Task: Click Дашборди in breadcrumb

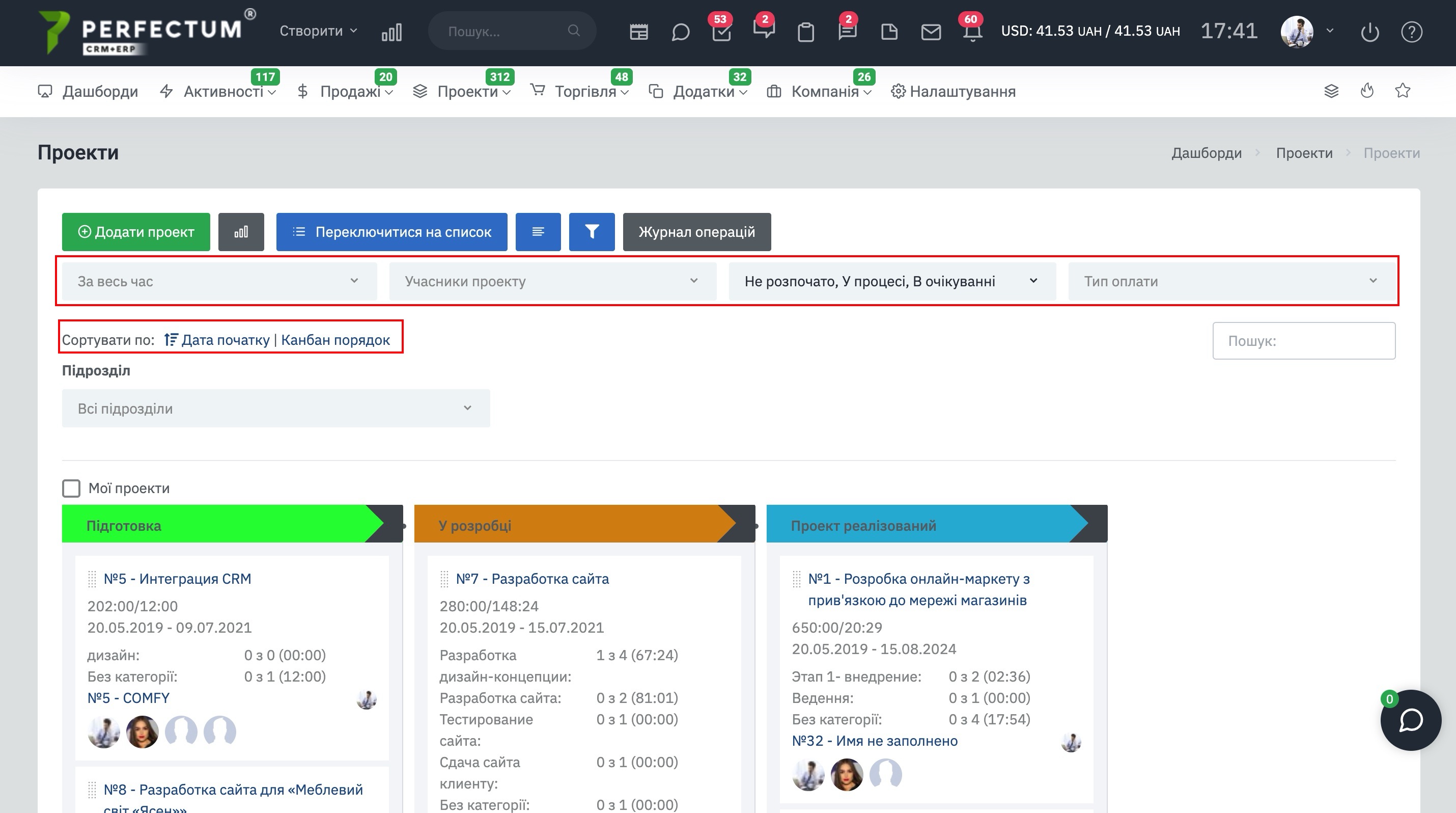Action: (x=1206, y=153)
